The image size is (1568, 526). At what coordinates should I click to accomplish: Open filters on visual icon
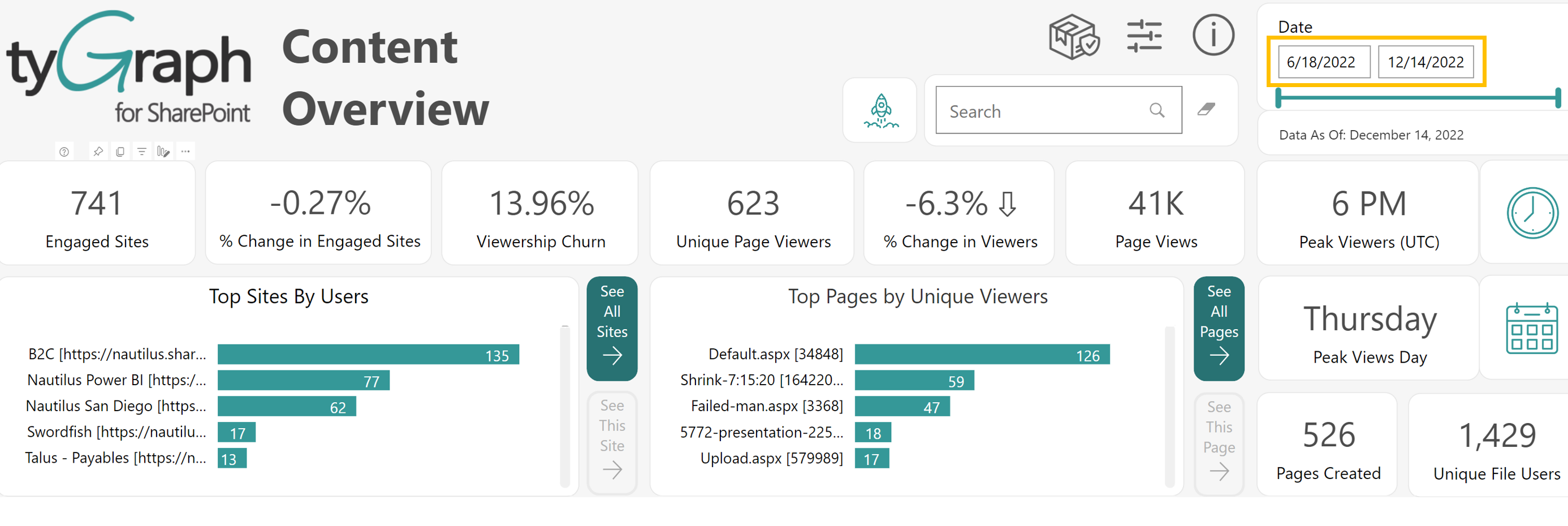click(x=142, y=152)
